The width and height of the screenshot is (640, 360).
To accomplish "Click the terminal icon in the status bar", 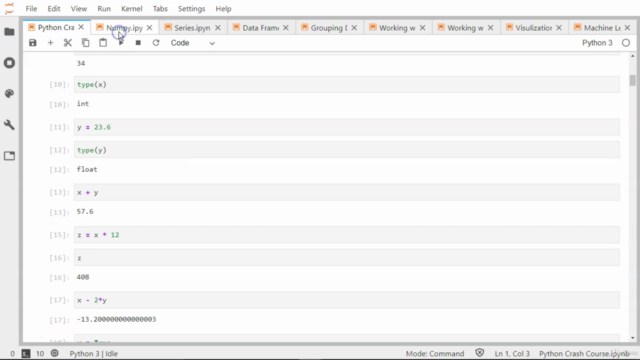I will (26, 353).
